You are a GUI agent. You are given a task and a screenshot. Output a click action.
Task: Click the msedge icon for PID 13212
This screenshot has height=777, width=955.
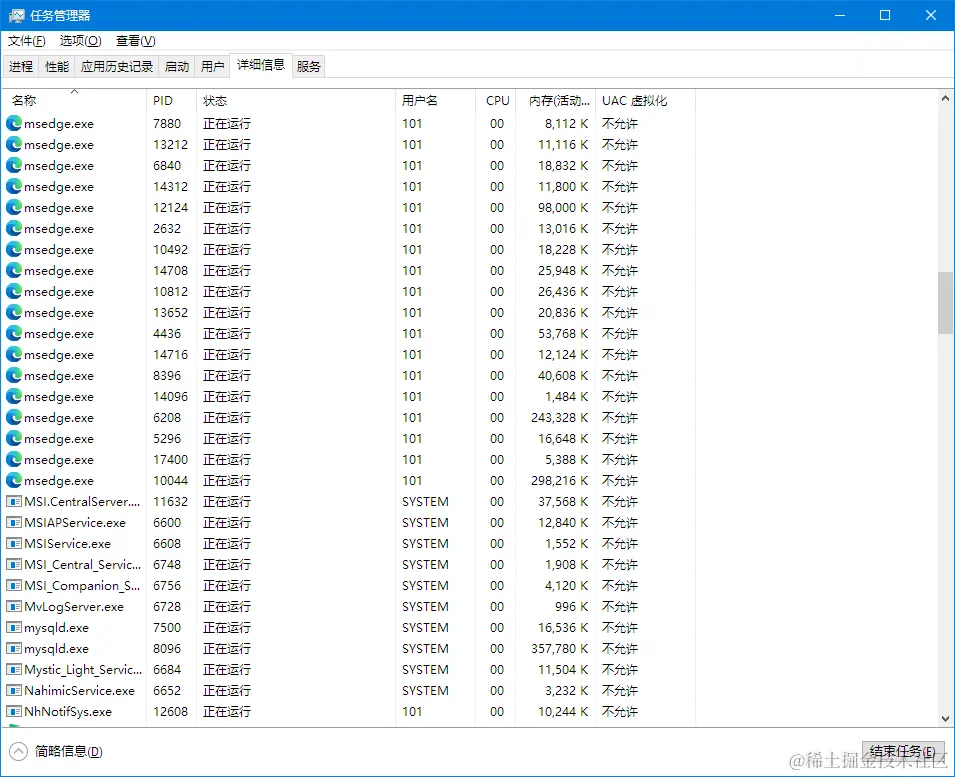14,144
